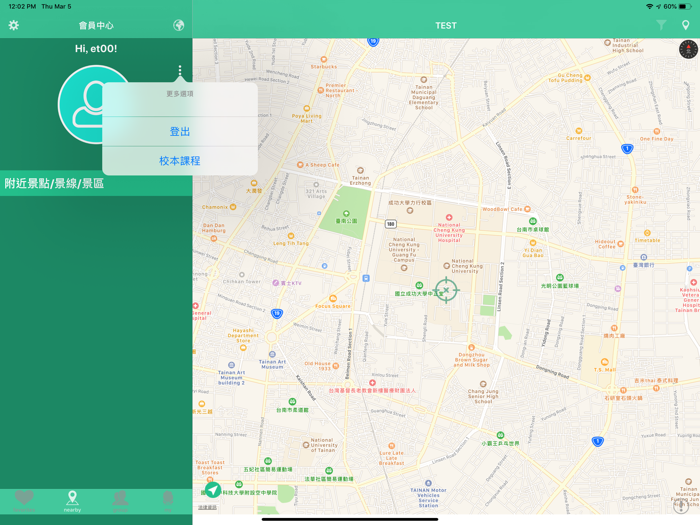Tap the green crosshair marker on map
The image size is (700, 525).
[x=446, y=291]
